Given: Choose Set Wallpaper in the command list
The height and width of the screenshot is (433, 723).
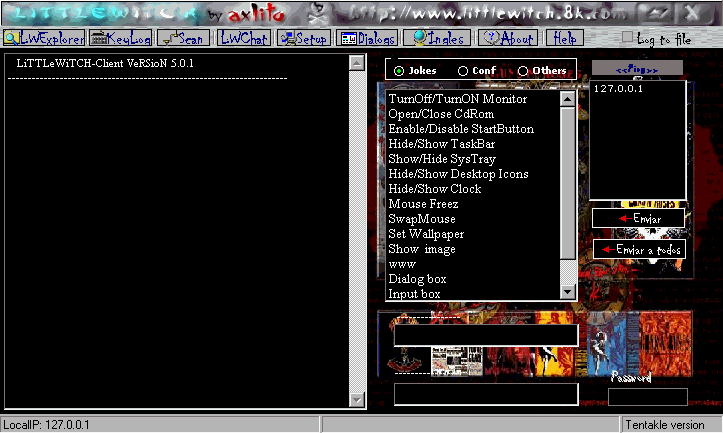Looking at the screenshot, I should (x=426, y=234).
